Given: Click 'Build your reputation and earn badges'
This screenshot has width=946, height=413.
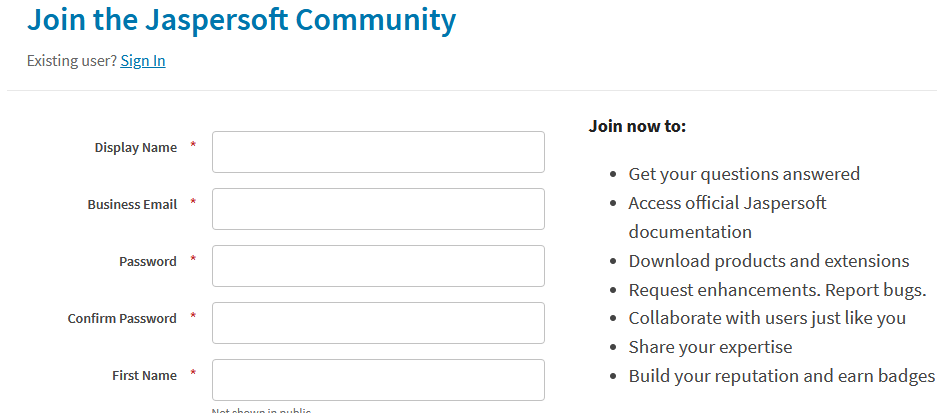Looking at the screenshot, I should 781,376.
